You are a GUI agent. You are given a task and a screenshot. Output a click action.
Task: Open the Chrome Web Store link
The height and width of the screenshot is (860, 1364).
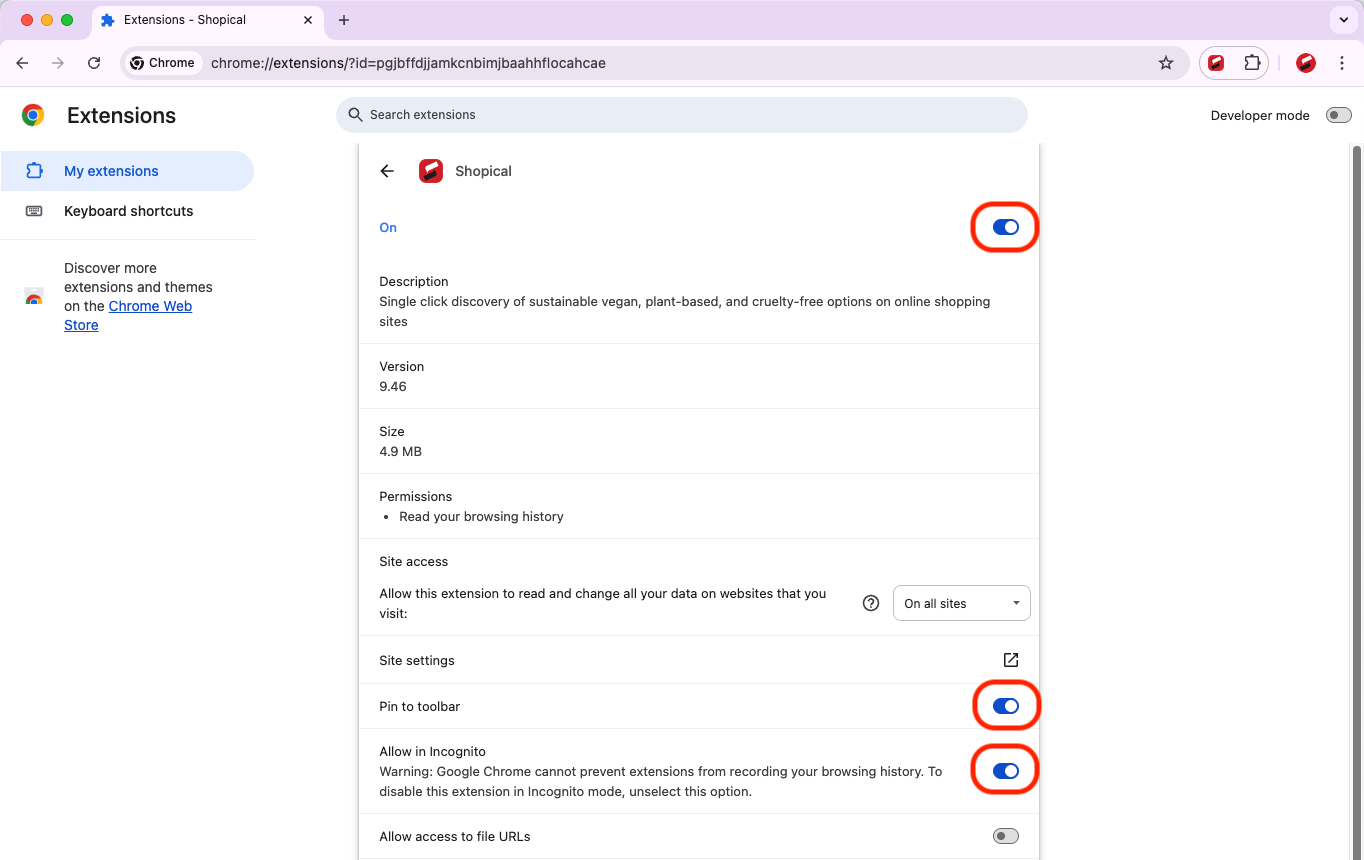[128, 316]
